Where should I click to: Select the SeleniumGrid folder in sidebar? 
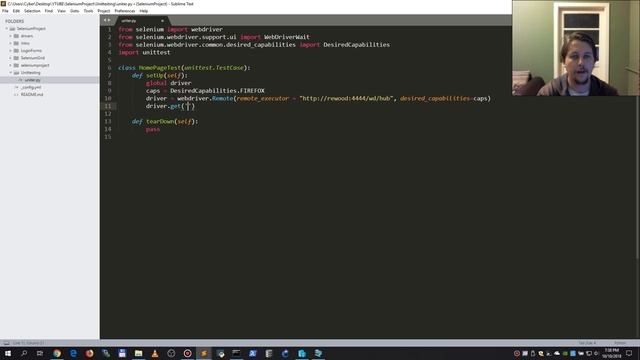click(x=33, y=58)
